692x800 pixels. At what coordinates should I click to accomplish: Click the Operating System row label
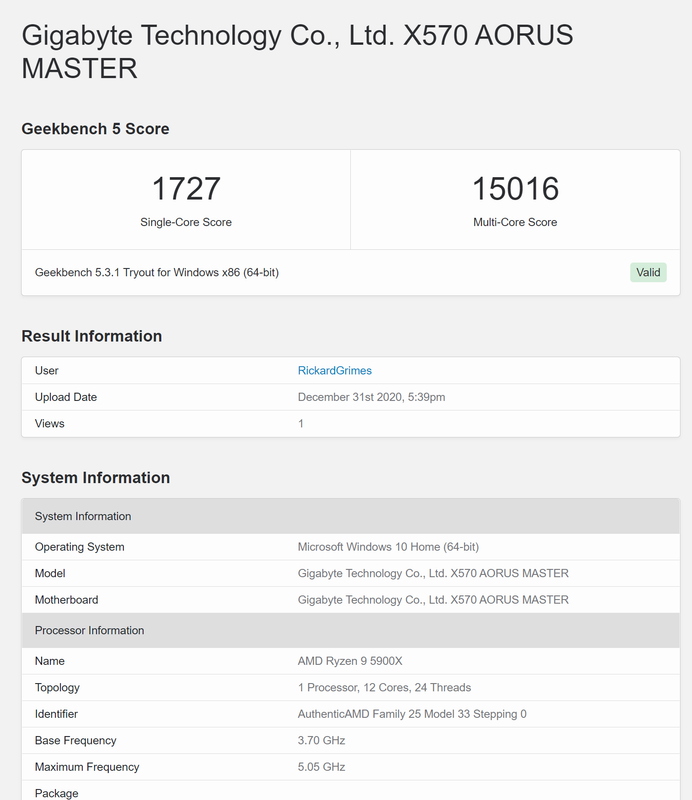[x=80, y=547]
